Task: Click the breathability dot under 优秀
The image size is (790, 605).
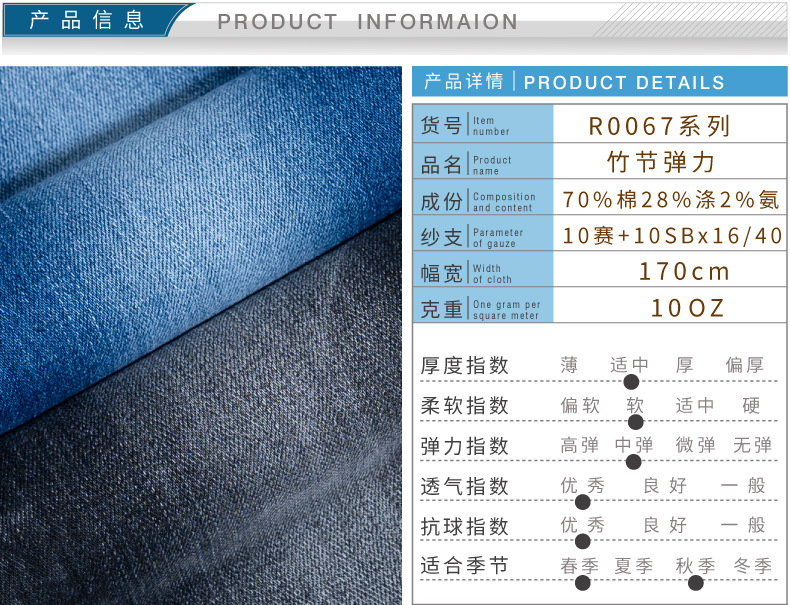Action: click(x=582, y=502)
